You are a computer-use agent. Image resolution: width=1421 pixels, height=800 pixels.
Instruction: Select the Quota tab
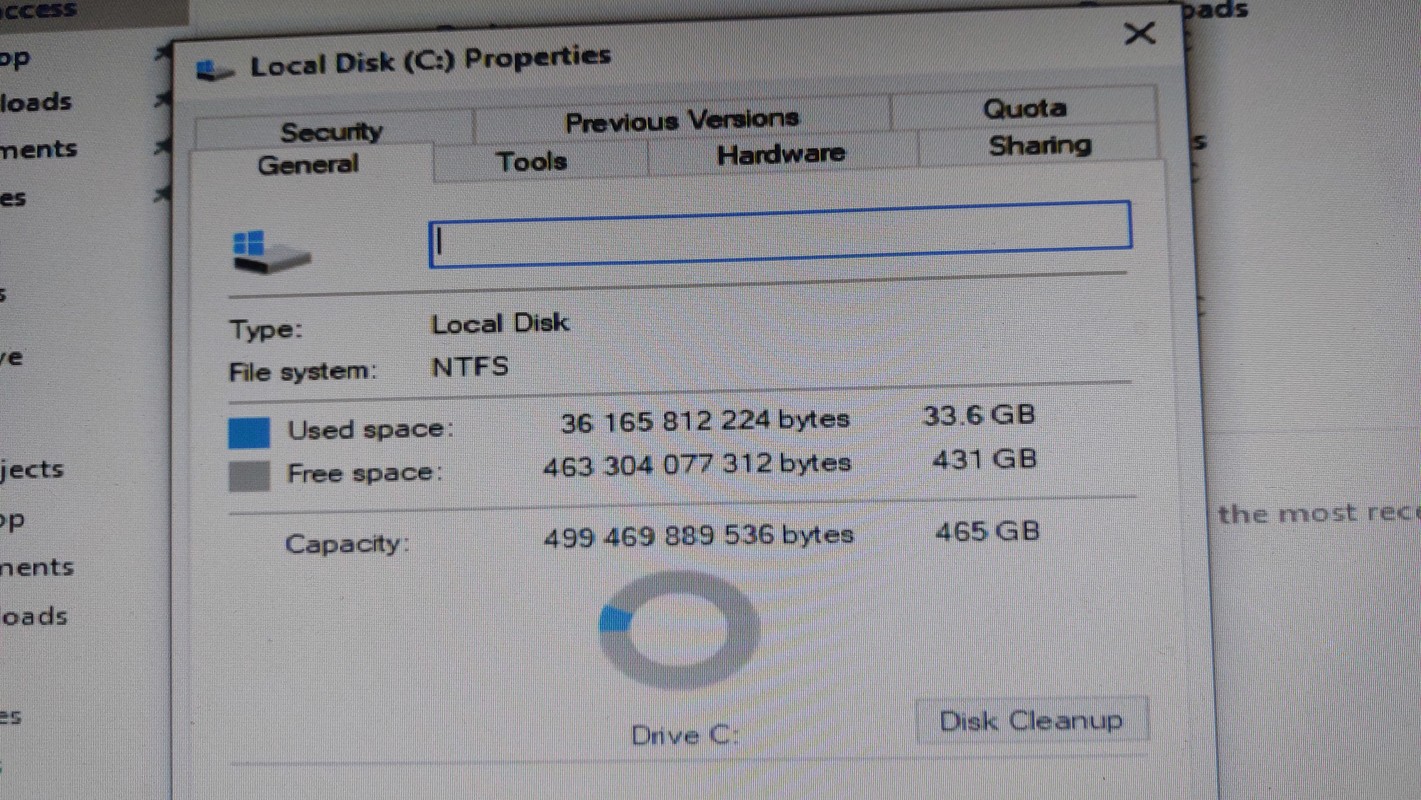click(x=1024, y=108)
